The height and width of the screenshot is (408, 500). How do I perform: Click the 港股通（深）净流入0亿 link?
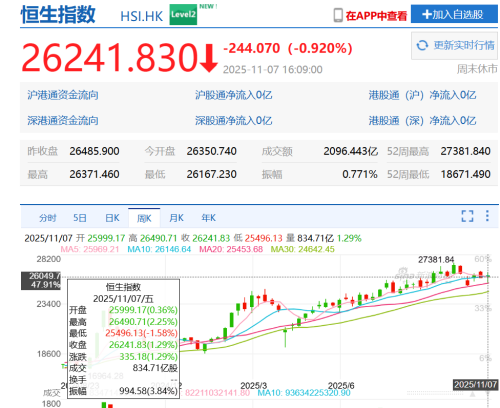(422, 120)
